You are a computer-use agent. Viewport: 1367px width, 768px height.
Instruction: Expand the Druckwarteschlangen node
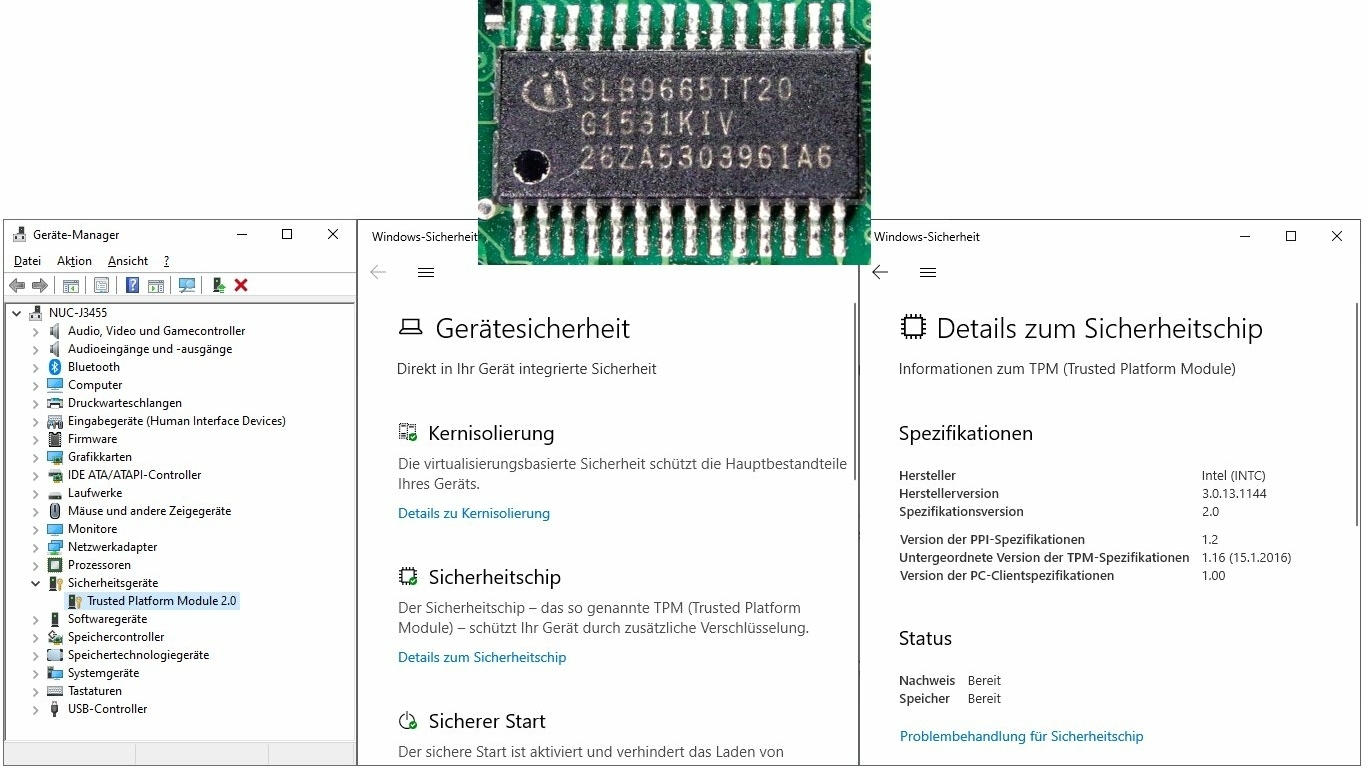point(36,403)
